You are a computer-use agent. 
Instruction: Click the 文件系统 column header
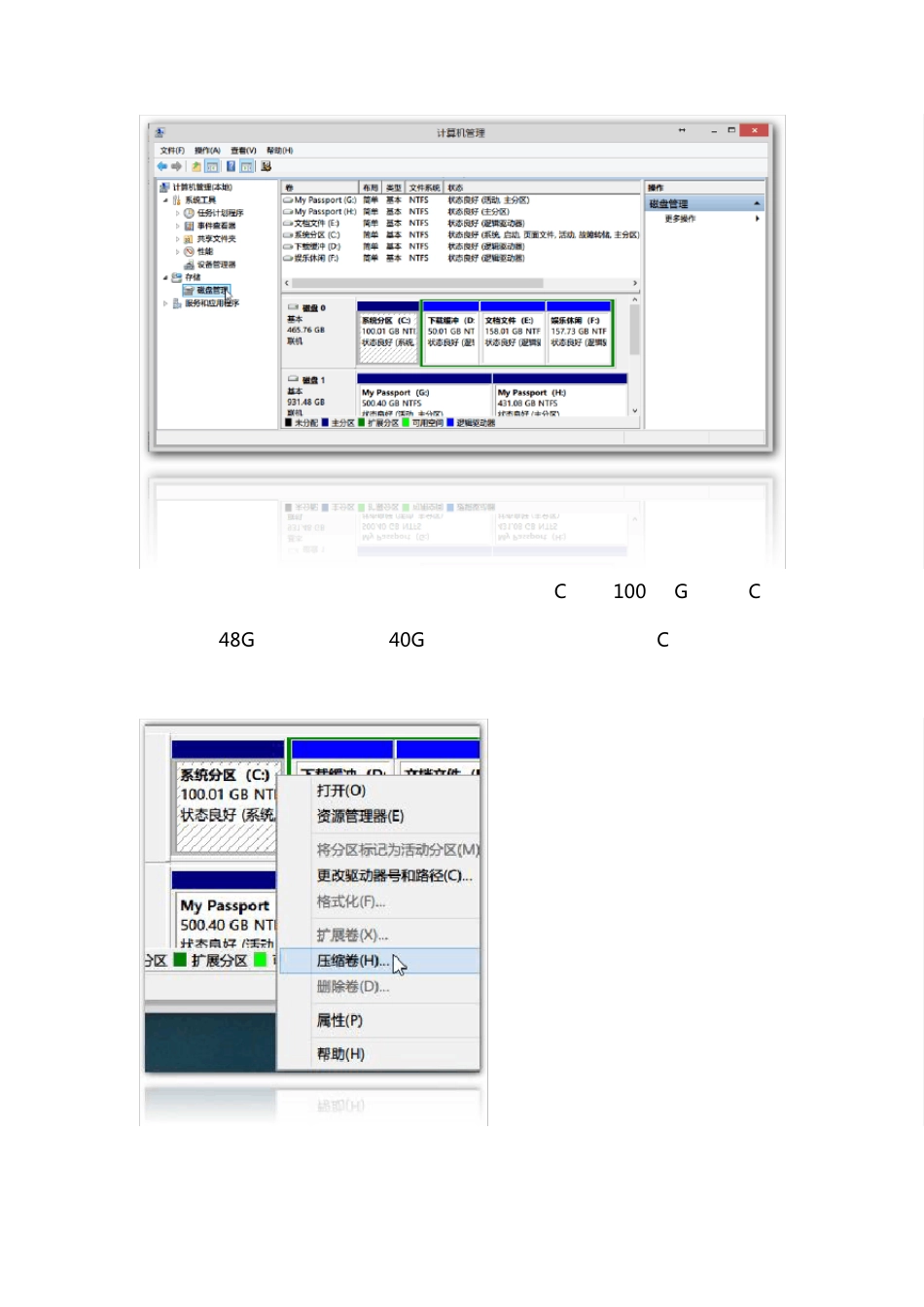(424, 188)
